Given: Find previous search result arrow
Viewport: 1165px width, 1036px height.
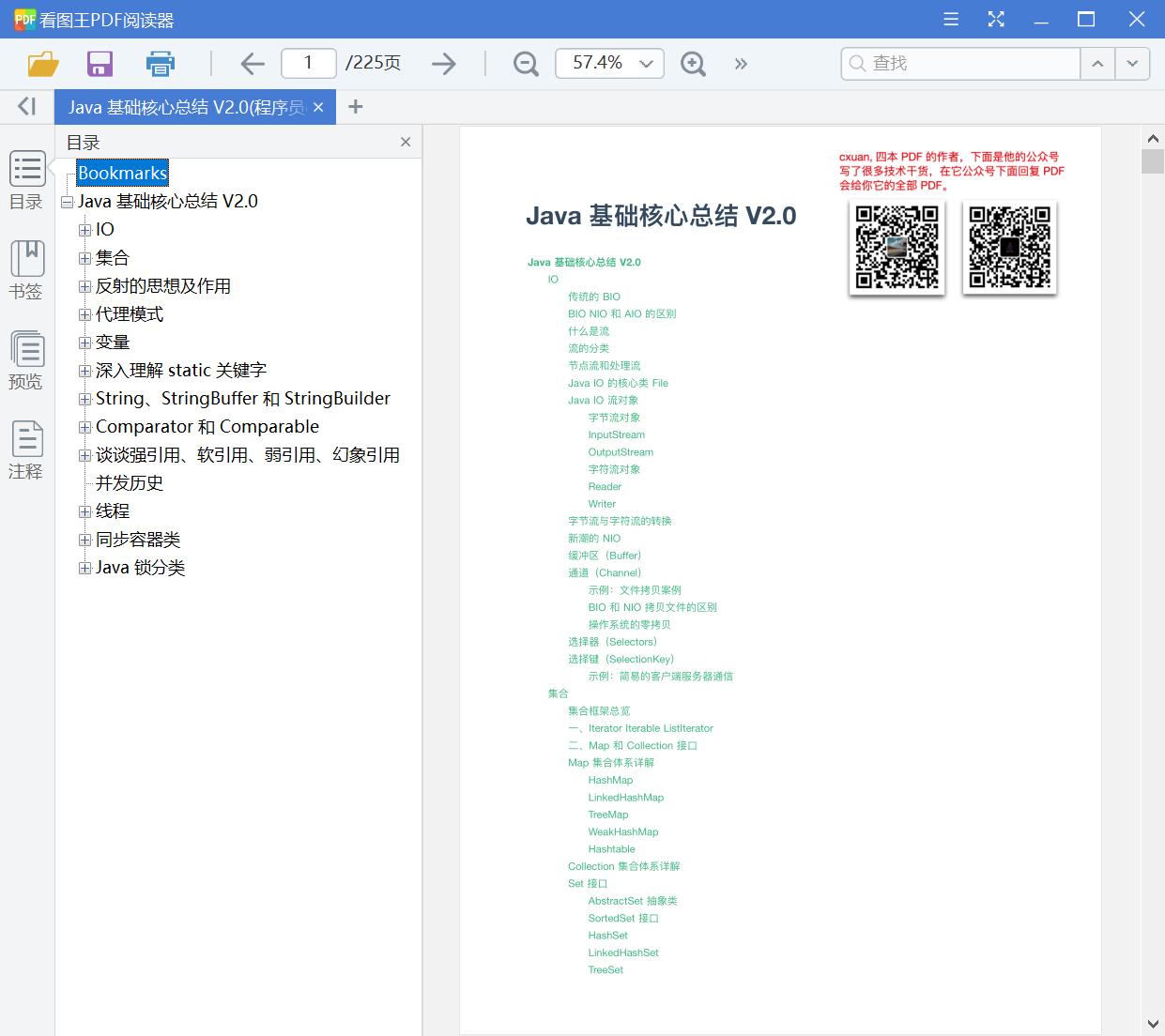Looking at the screenshot, I should click(x=1097, y=64).
